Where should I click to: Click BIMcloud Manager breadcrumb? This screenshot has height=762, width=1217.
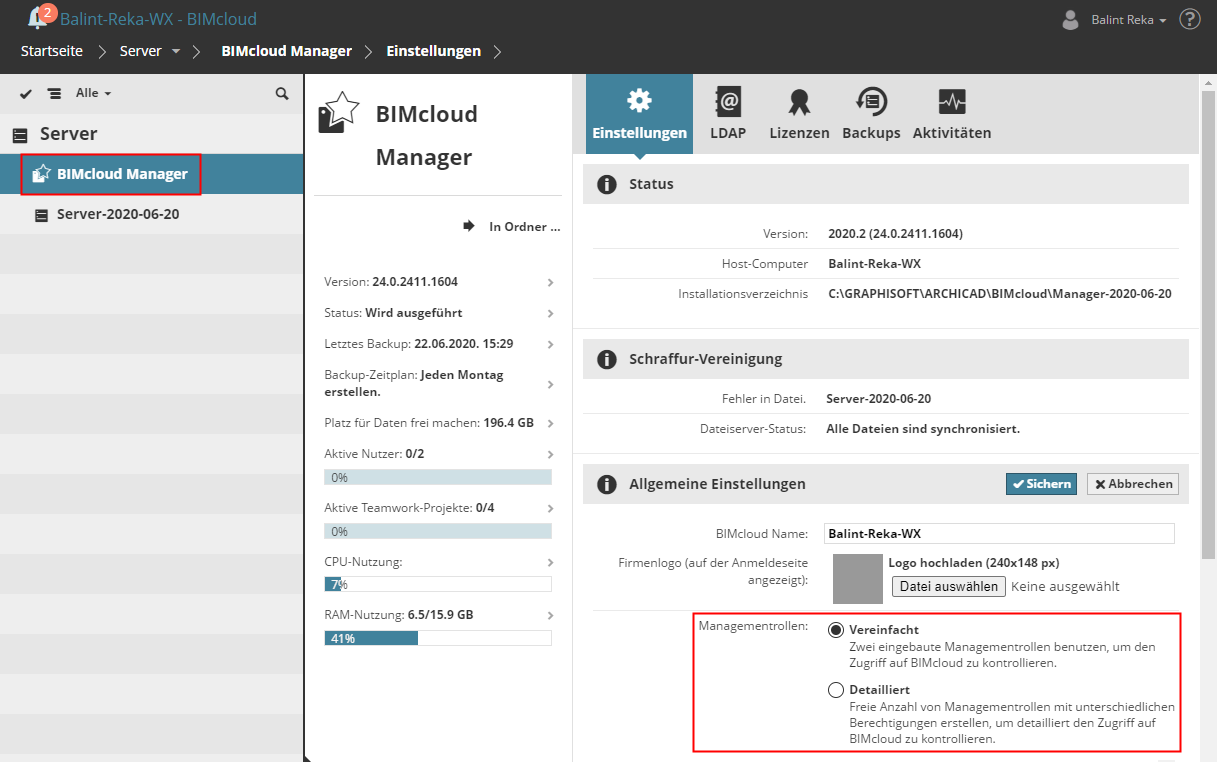pos(286,51)
